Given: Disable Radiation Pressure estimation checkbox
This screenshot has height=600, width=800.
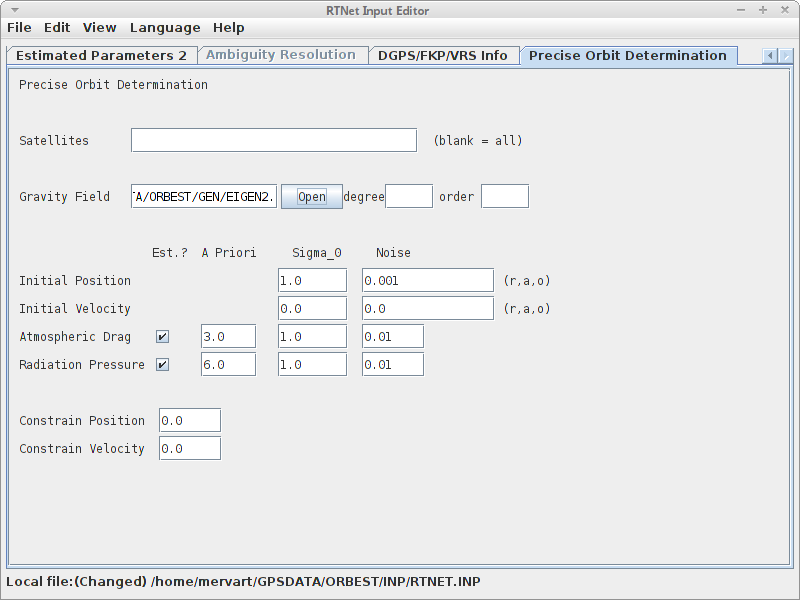Looking at the screenshot, I should click(x=162, y=365).
